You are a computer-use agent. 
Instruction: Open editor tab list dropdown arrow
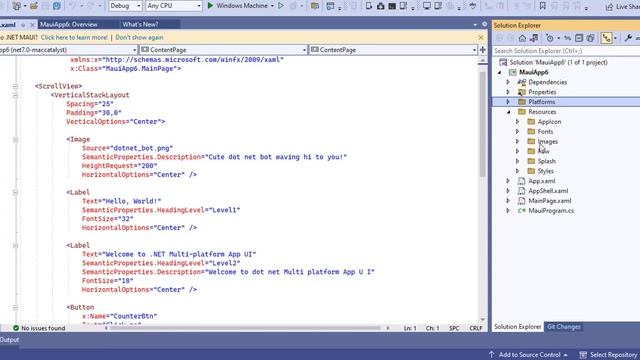[475, 25]
